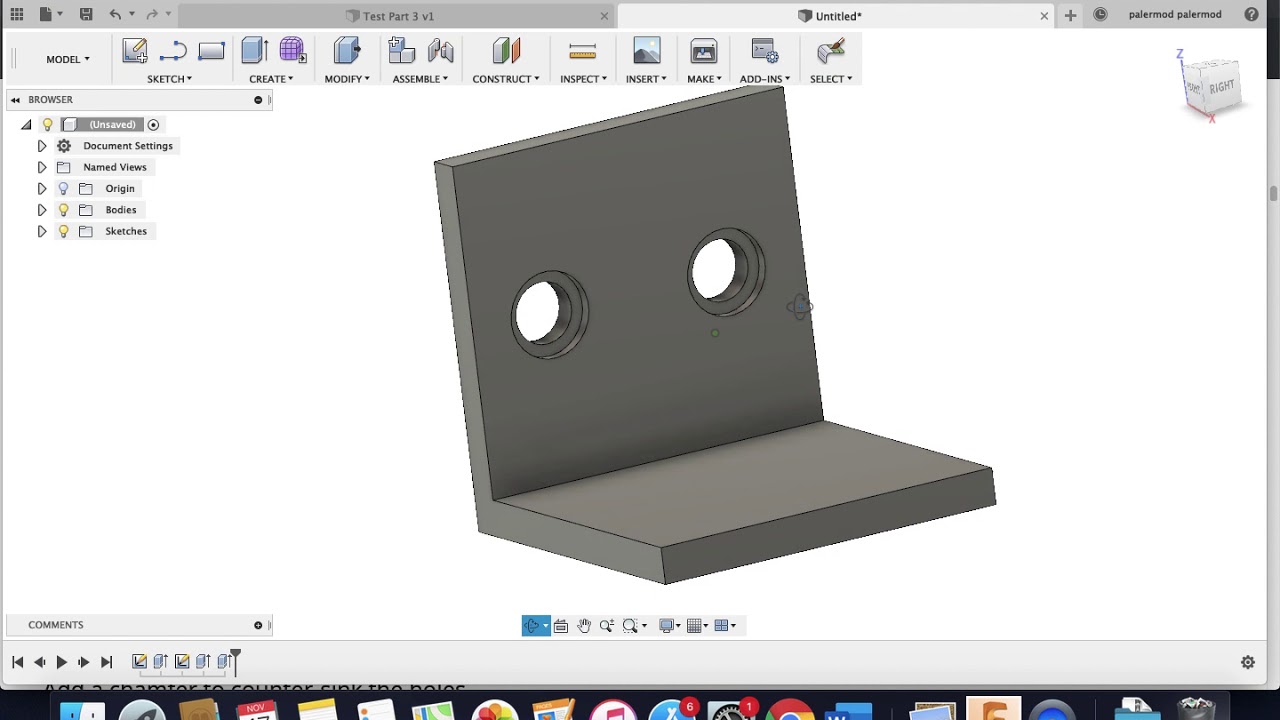Viewport: 1280px width, 720px height.
Task: Redo the last undone action
Action: pos(152,15)
